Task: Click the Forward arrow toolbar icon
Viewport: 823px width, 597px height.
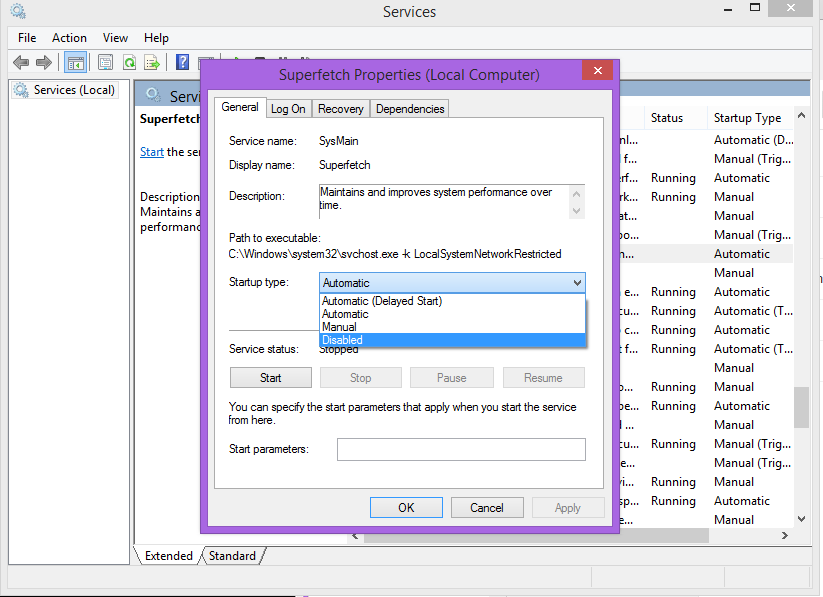Action: point(44,62)
